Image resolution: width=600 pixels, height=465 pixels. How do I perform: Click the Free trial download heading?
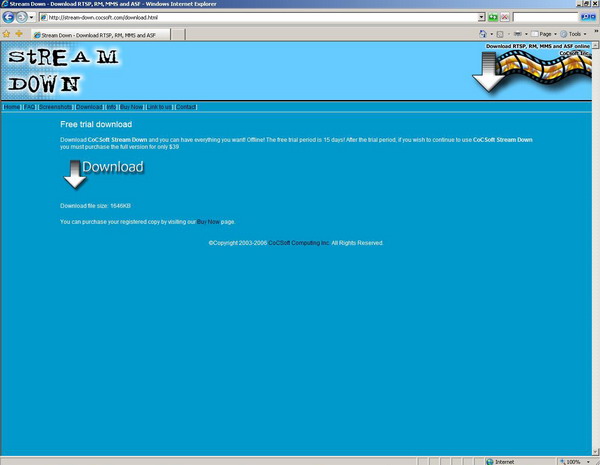pyautogui.click(x=96, y=124)
